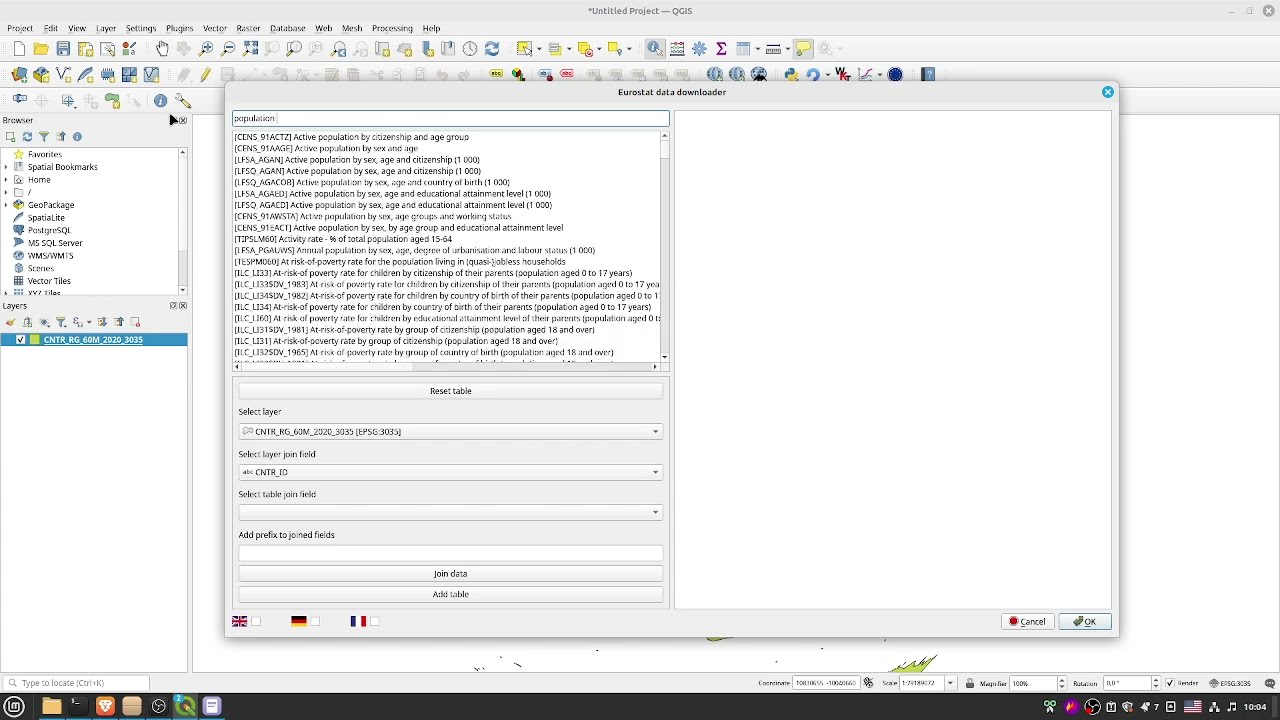Close the Eurostat data downloader dialog

tap(1108, 92)
